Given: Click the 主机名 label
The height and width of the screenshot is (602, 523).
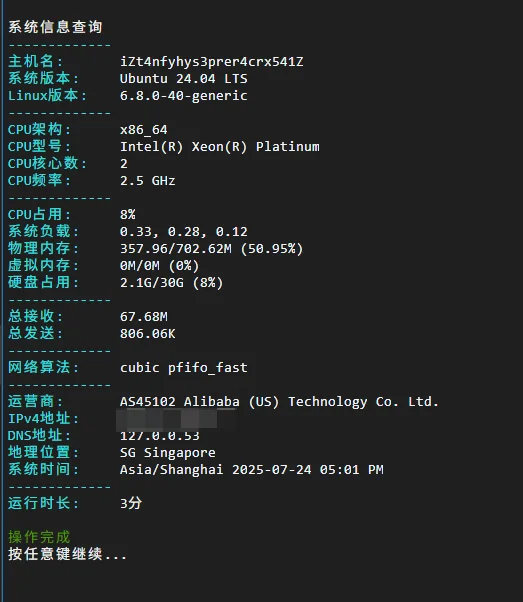Looking at the screenshot, I should tap(35, 61).
